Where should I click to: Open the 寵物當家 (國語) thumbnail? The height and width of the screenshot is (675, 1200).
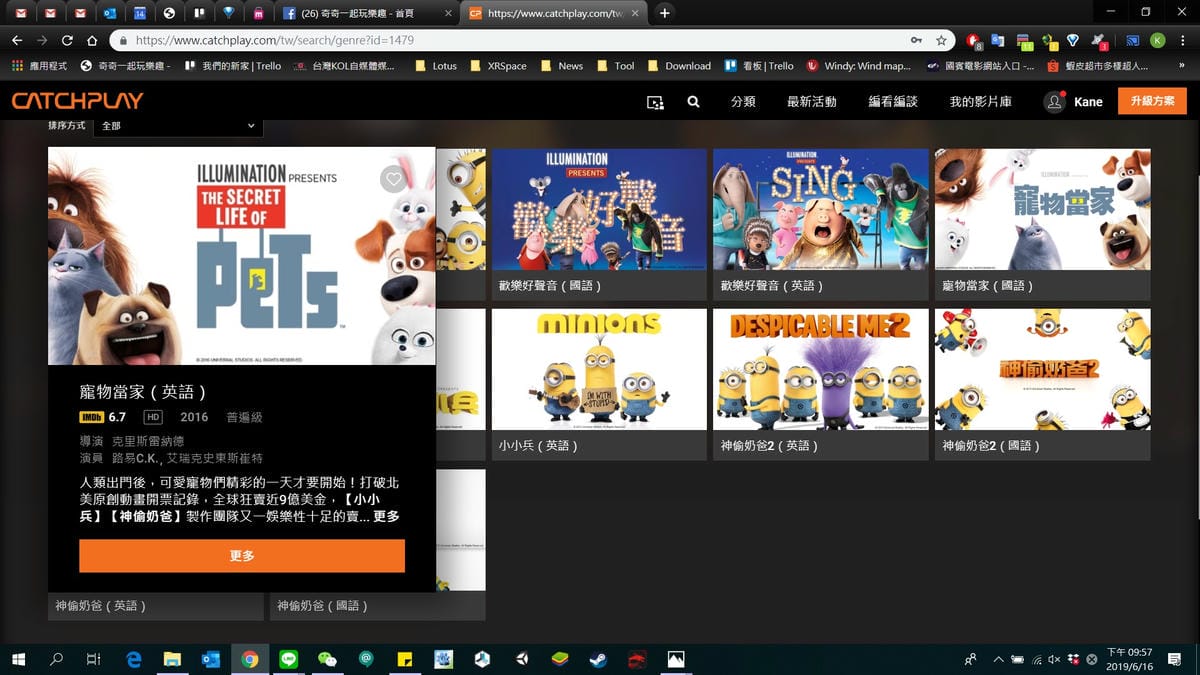[1042, 210]
